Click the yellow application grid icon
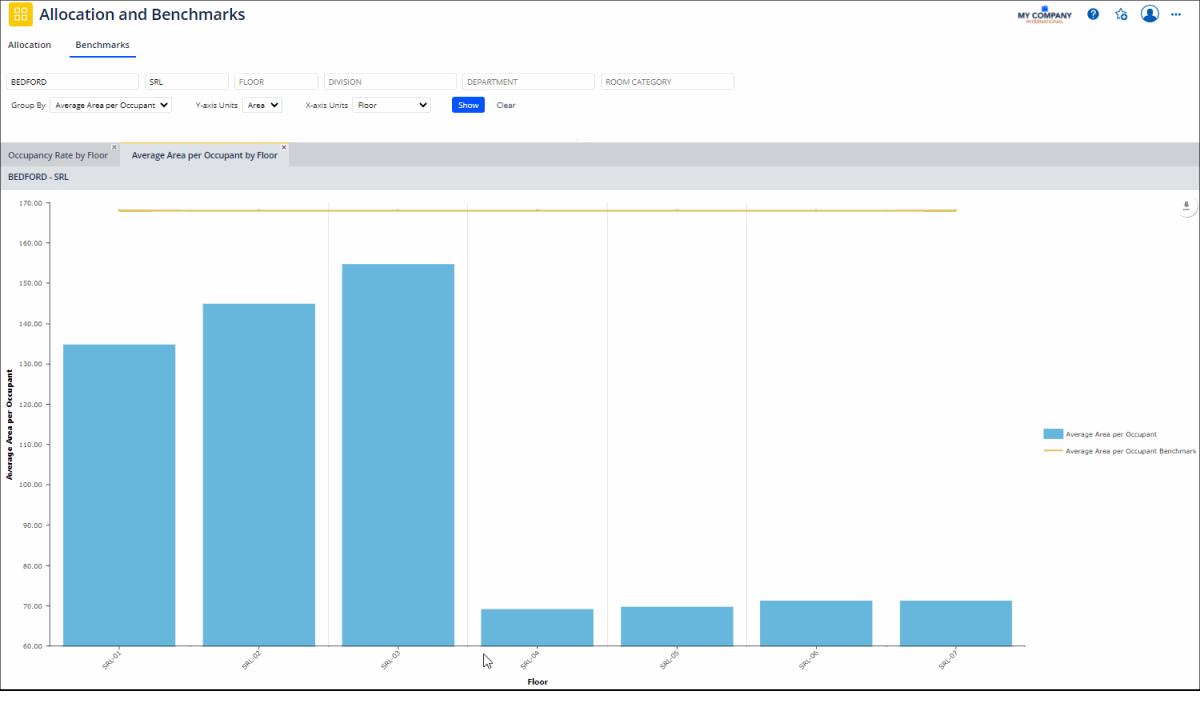 point(20,15)
